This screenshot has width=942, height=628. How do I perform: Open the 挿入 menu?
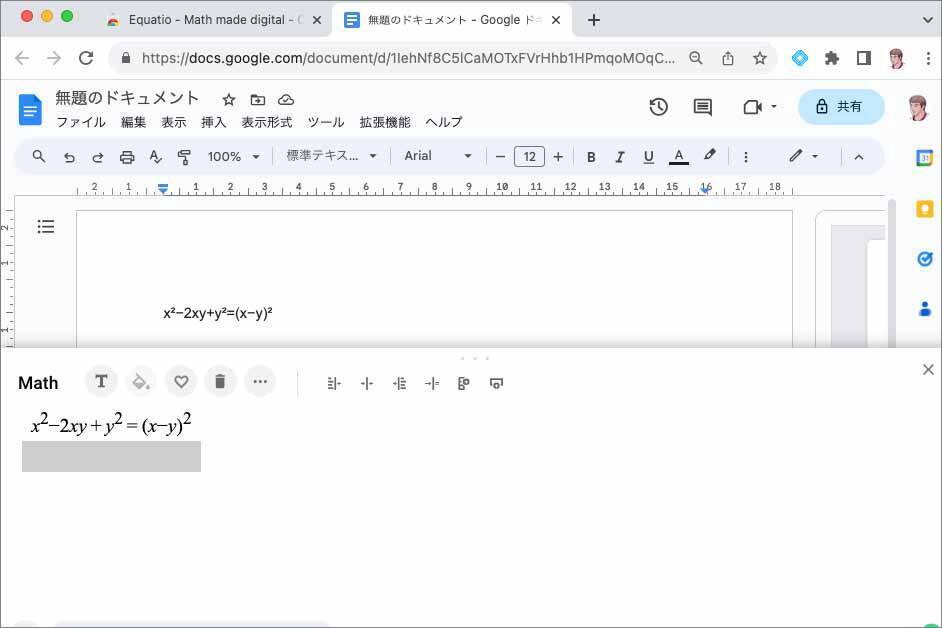click(213, 122)
